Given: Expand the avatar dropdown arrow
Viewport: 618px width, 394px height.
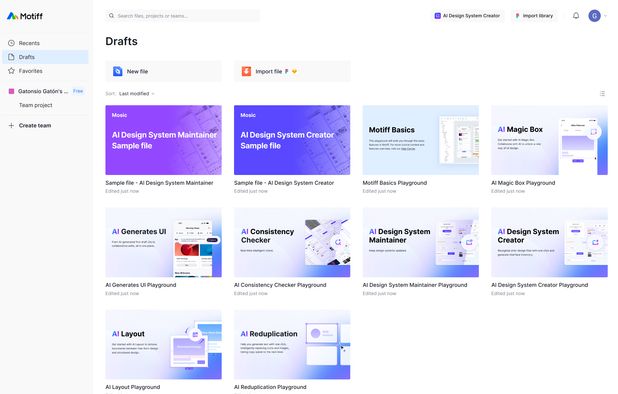Looking at the screenshot, I should pos(605,16).
